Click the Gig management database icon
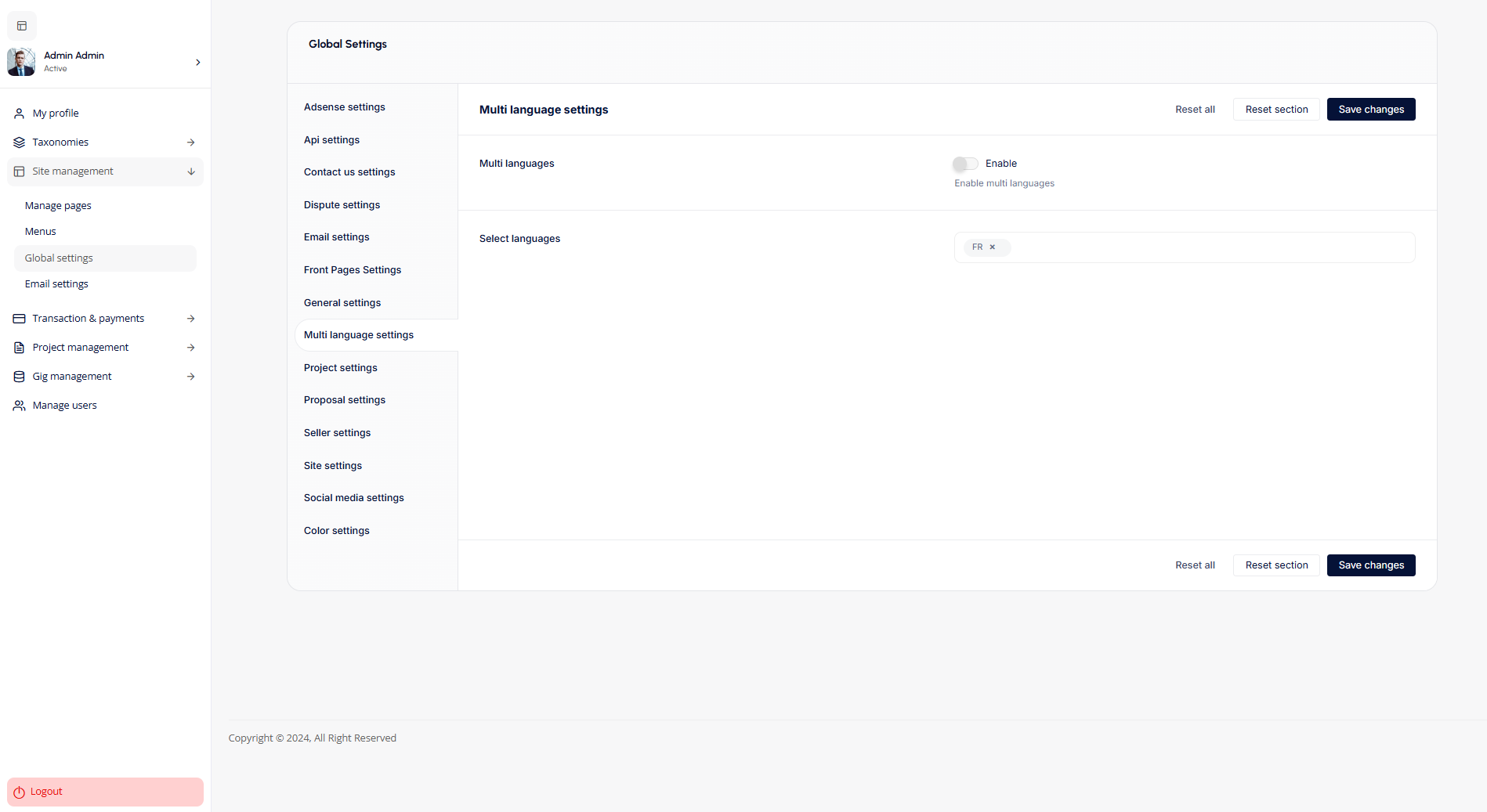The height and width of the screenshot is (812, 1487). pos(20,377)
